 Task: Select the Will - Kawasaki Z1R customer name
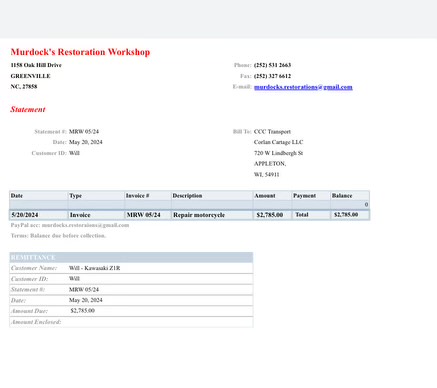(94, 268)
